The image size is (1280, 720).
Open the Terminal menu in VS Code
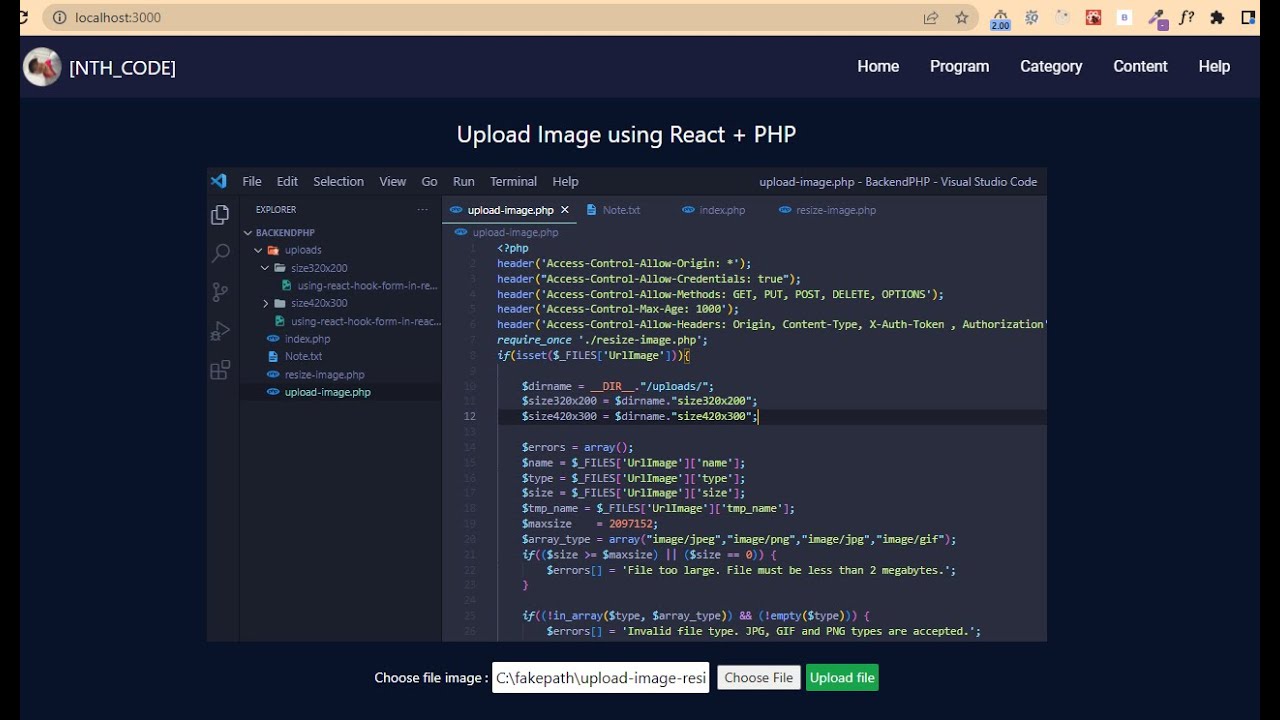(x=514, y=181)
